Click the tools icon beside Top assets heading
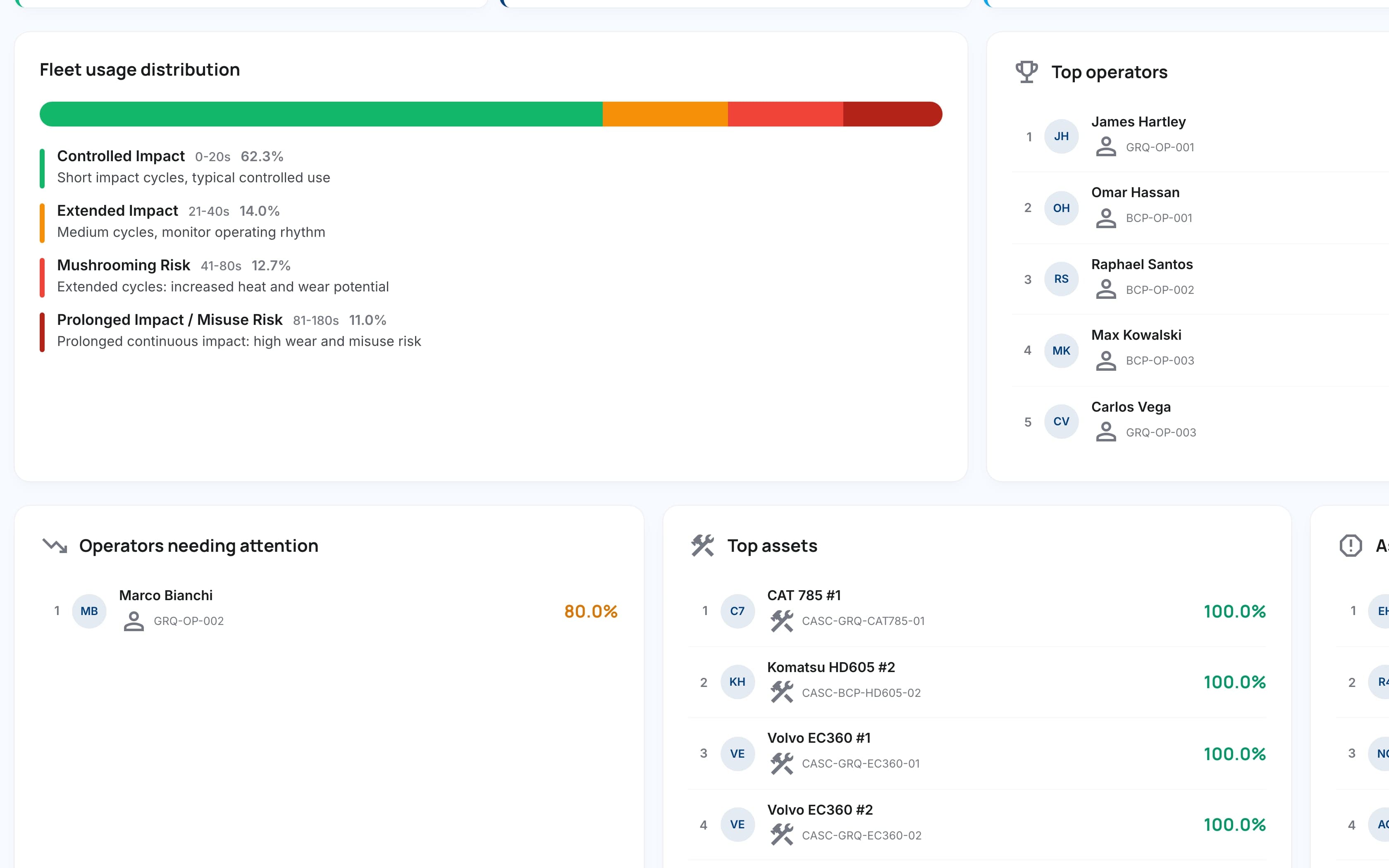1389x868 pixels. pos(702,545)
